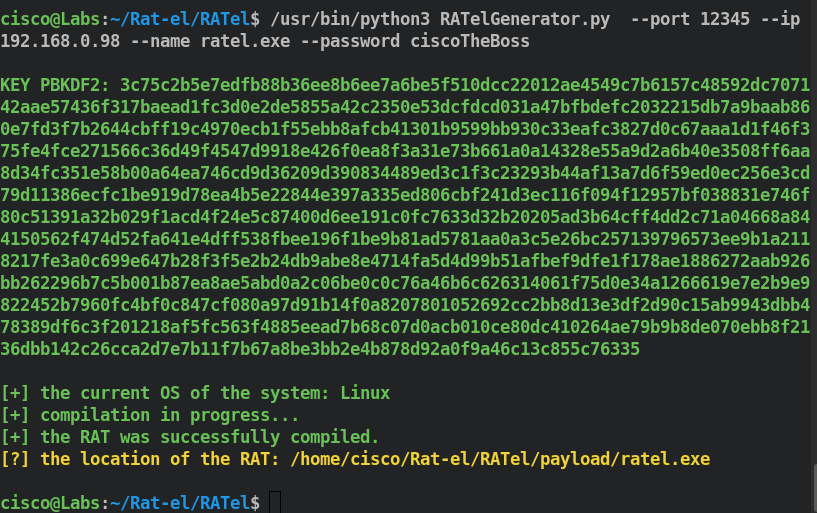Click the payload path '/home/cisco/Rat-el/RATel/payload/ratel.exe'
The height and width of the screenshot is (513, 817).
[x=500, y=459]
